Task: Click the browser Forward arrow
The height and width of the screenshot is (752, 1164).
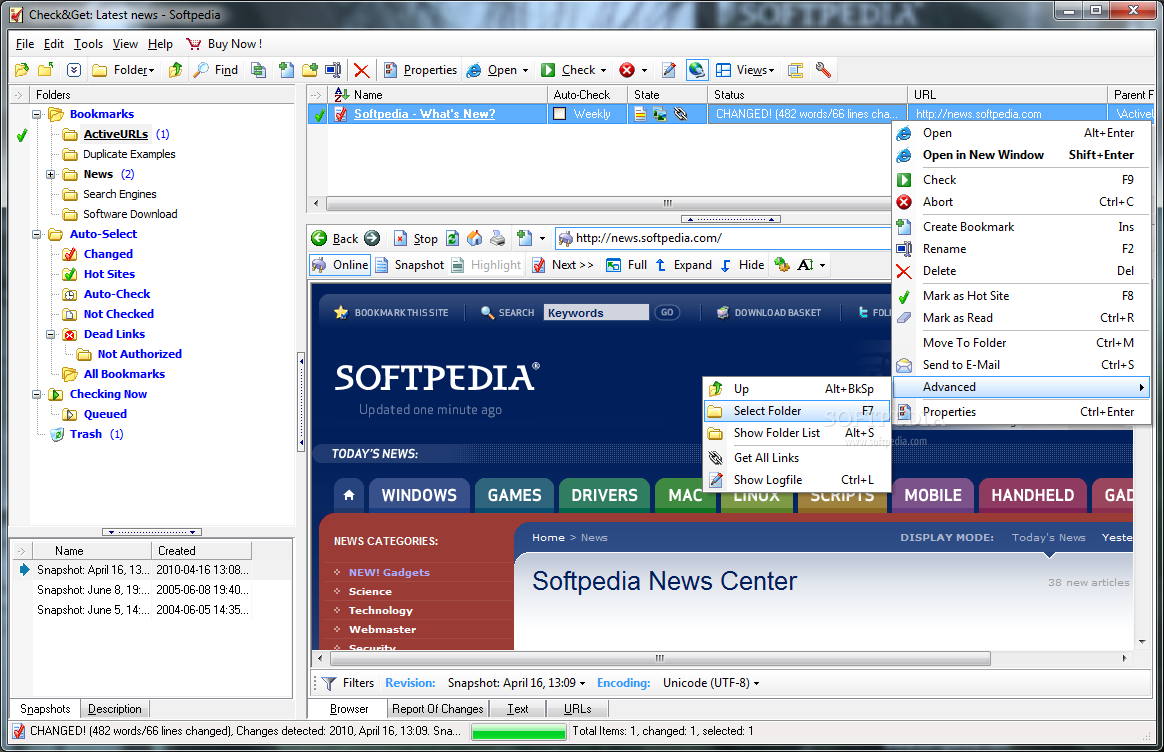Action: (x=372, y=238)
